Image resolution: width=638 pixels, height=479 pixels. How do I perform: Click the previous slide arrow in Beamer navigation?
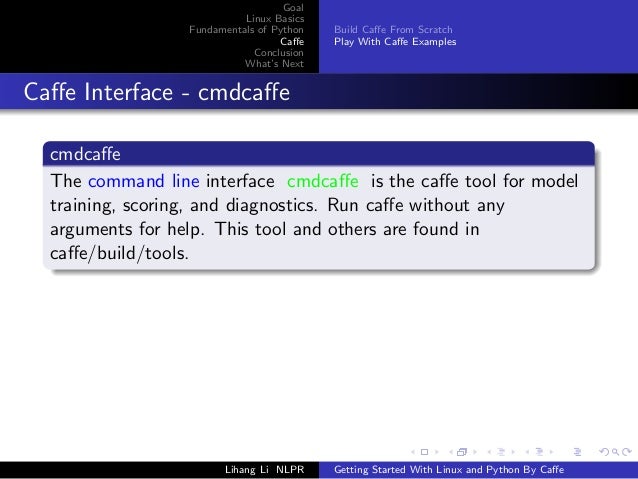413,452
